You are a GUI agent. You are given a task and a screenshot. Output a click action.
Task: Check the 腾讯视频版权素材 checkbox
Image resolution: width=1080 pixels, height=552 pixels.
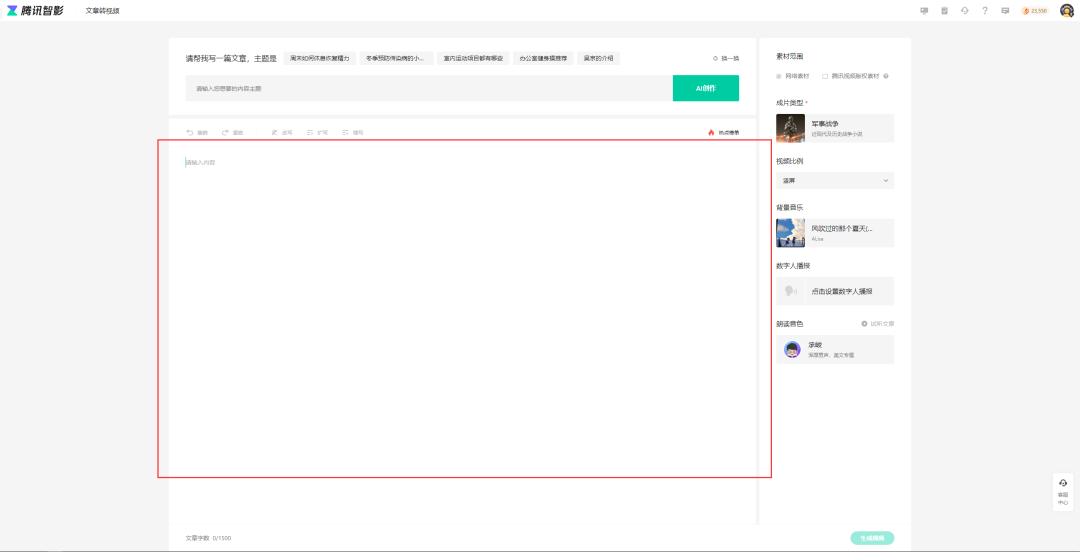pyautogui.click(x=825, y=76)
